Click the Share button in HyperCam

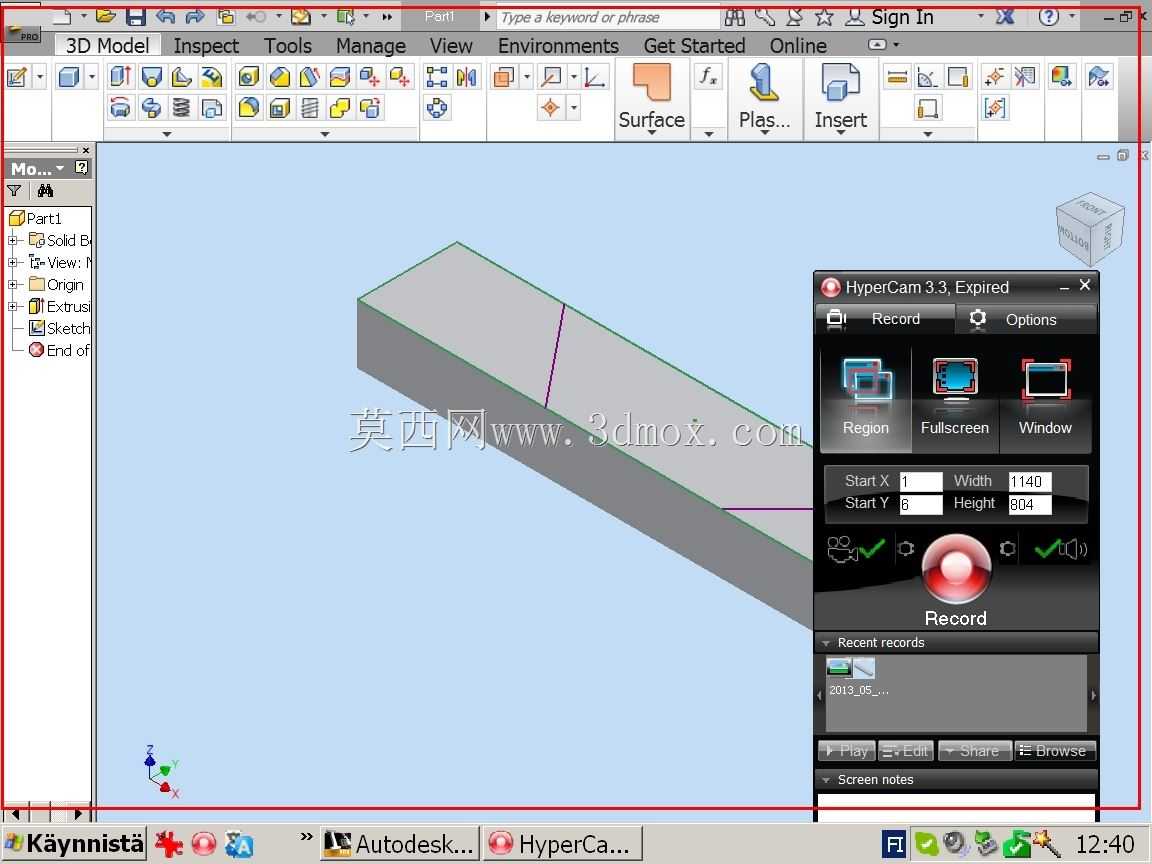pos(974,751)
